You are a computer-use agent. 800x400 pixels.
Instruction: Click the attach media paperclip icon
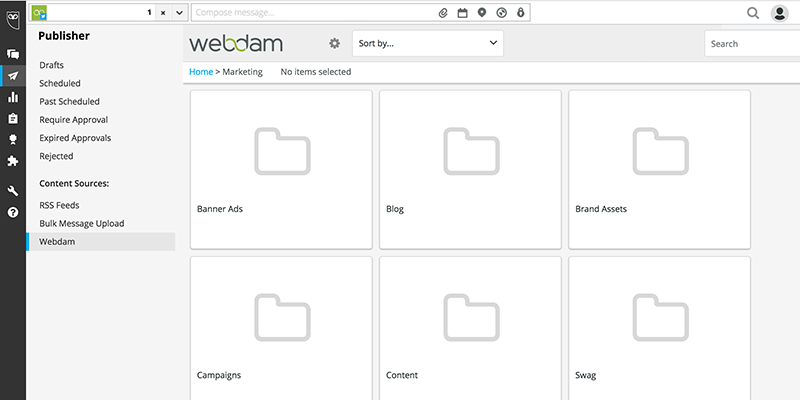pos(443,13)
